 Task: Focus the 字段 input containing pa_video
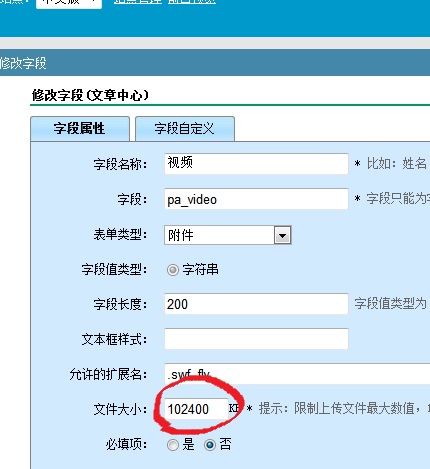click(x=256, y=199)
